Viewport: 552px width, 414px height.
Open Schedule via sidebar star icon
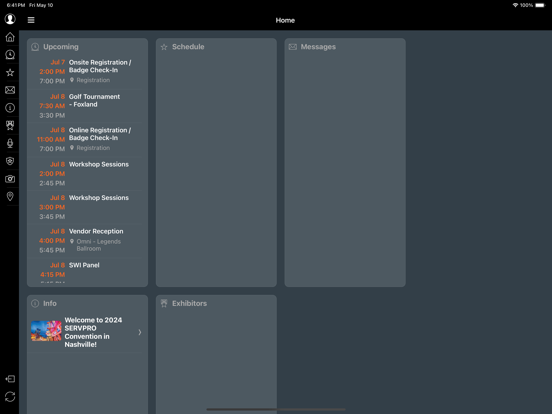coord(10,73)
